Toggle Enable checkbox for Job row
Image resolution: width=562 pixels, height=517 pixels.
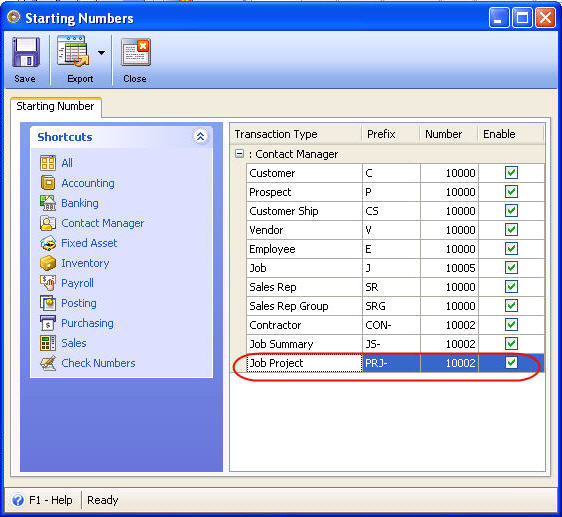point(511,268)
